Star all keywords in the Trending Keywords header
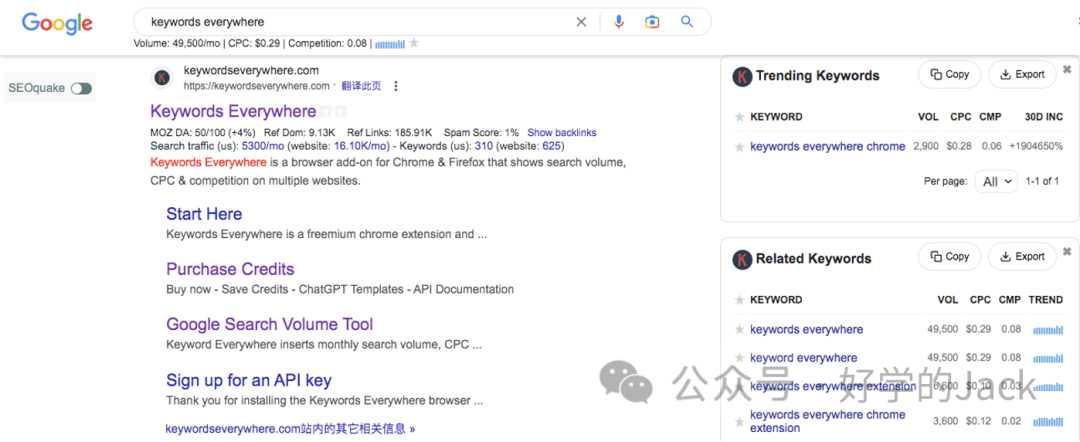1080x442 pixels. (x=740, y=117)
